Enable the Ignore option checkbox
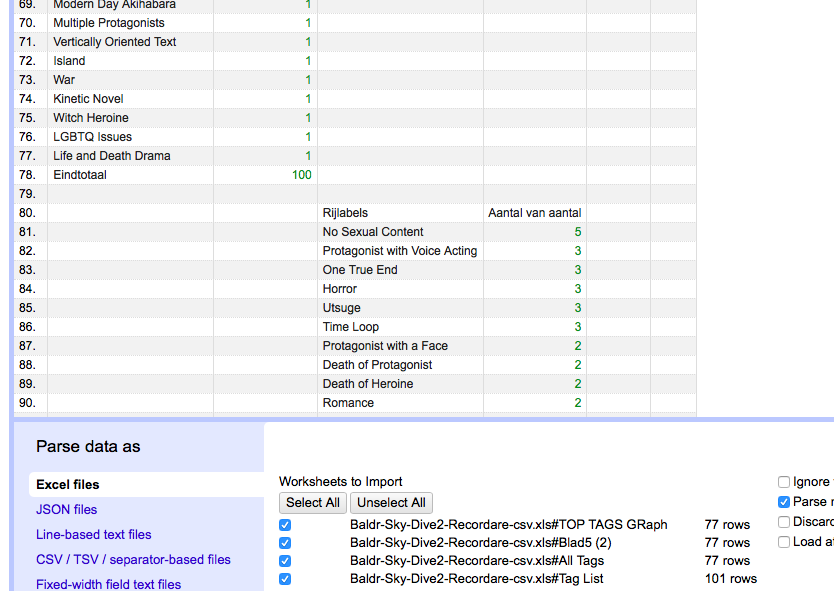This screenshot has width=834, height=591. tap(784, 482)
